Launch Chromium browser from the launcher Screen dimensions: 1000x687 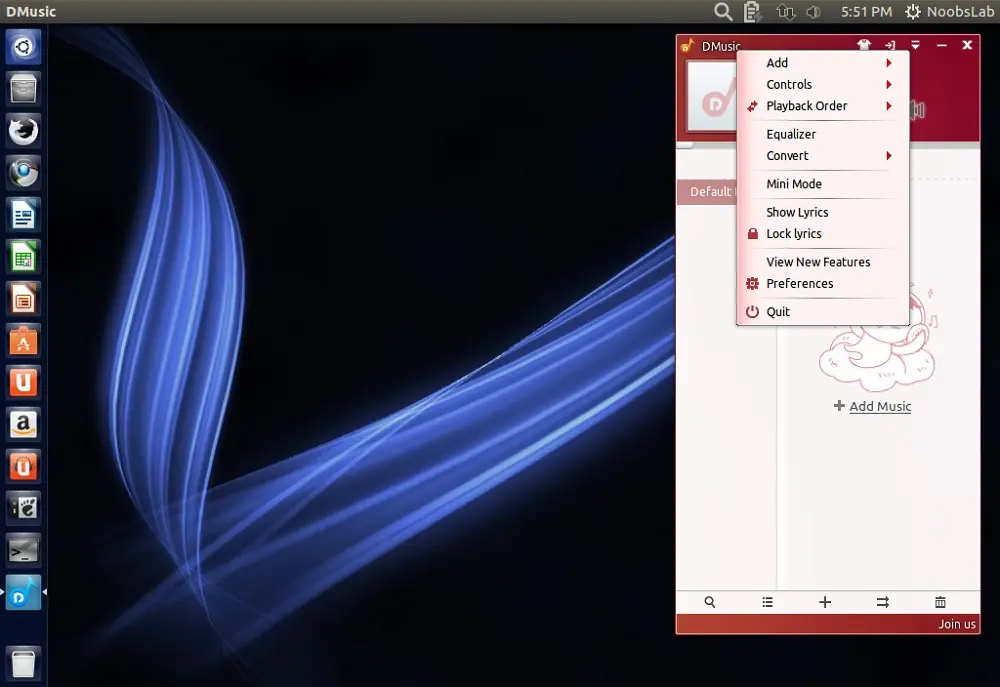[x=24, y=173]
